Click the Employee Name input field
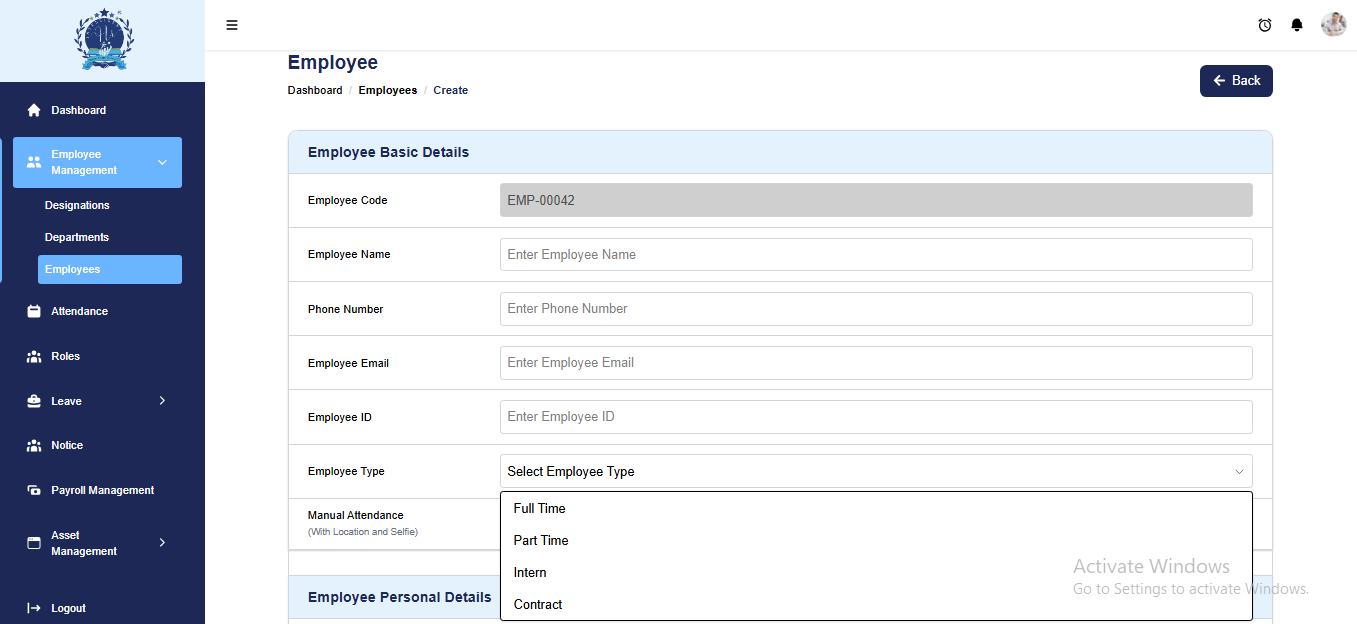Screen dimensions: 1357x624 [x=875, y=254]
